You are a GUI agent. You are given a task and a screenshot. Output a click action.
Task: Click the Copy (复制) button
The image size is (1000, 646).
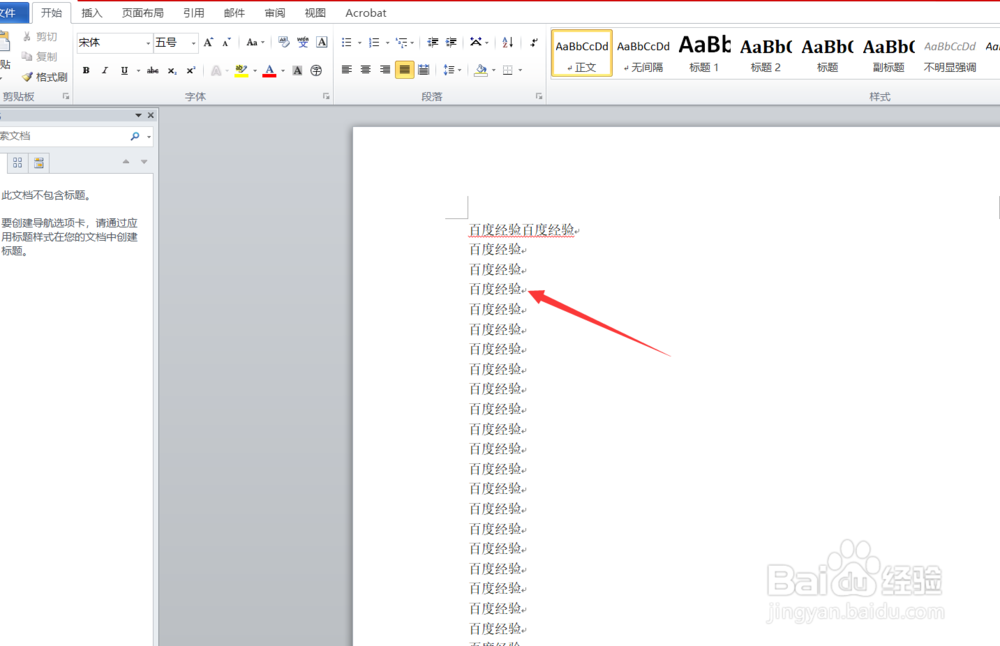pos(40,57)
